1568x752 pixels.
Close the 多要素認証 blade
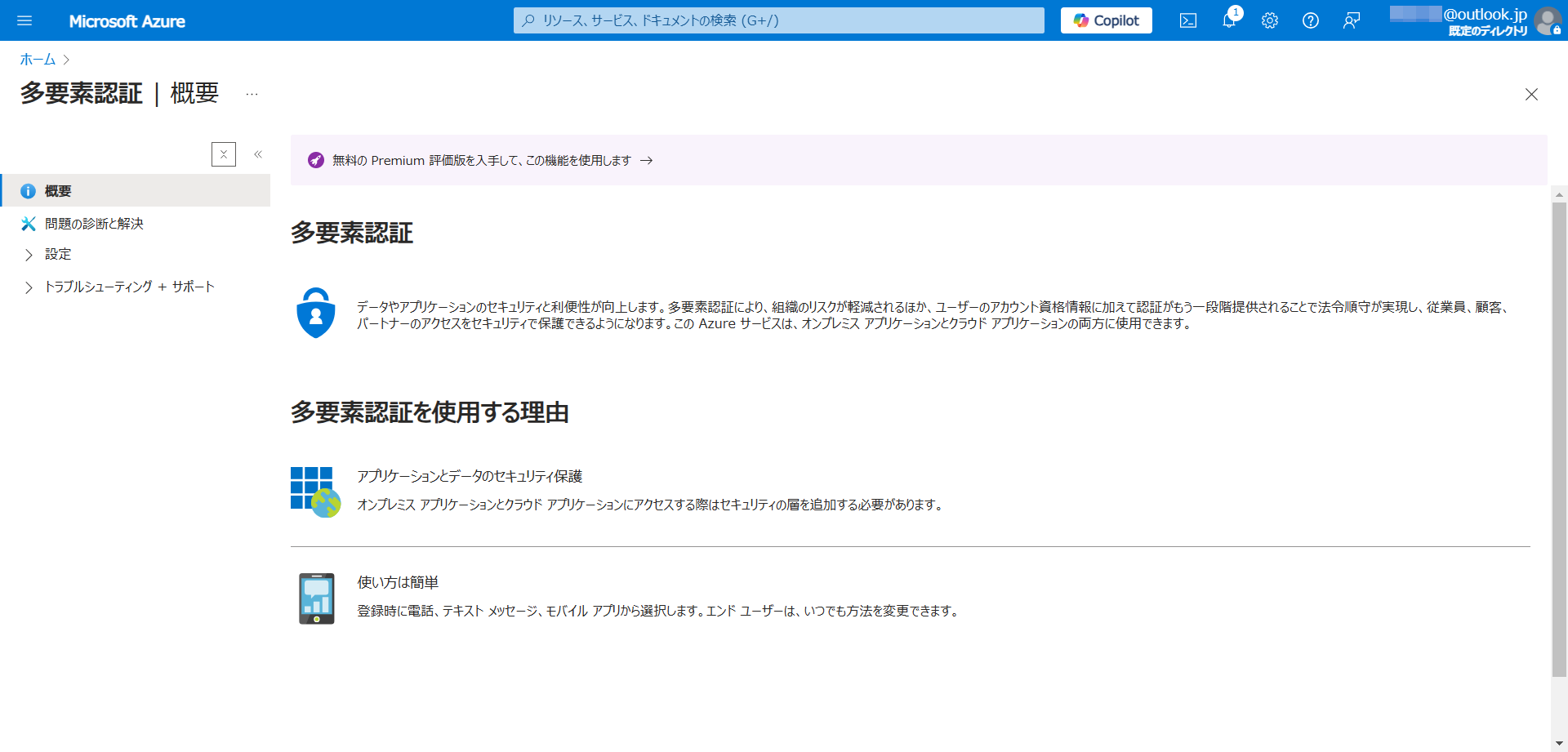click(1531, 95)
